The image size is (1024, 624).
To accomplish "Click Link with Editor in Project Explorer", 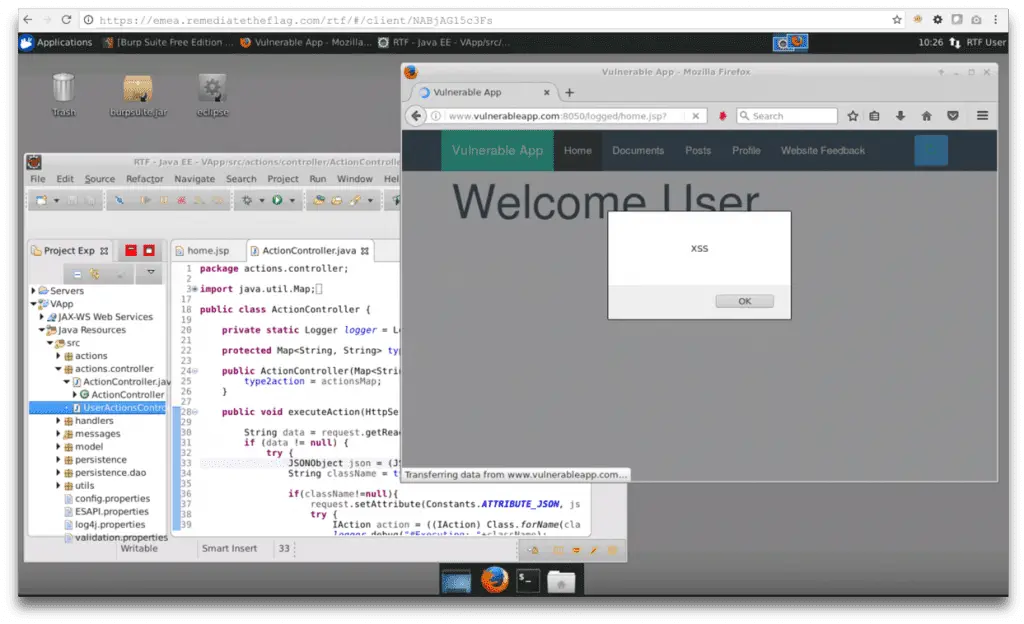I will point(95,274).
